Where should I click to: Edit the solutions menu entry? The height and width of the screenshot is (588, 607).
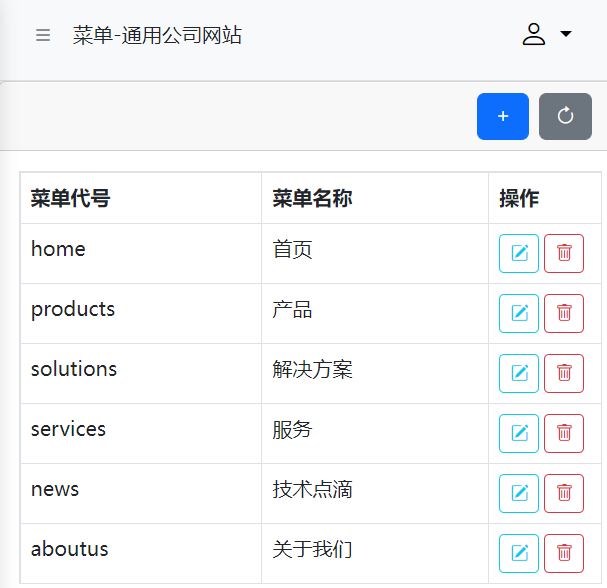coord(519,374)
